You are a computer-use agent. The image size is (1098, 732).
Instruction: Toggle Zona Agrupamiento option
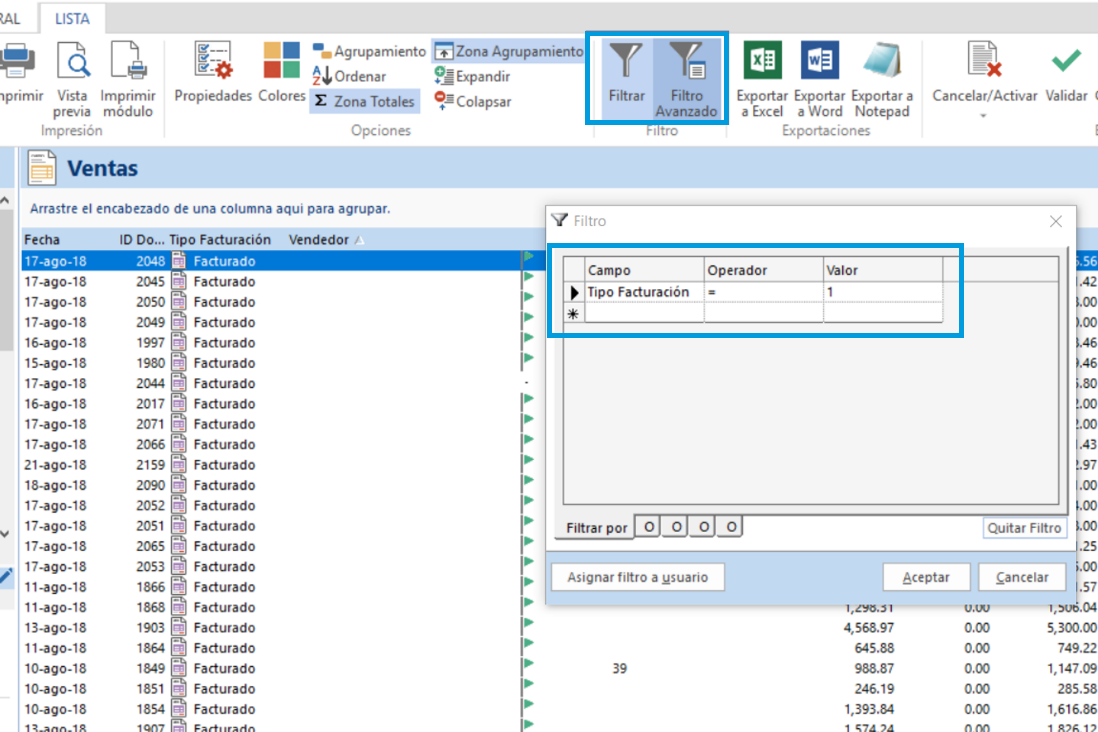509,51
